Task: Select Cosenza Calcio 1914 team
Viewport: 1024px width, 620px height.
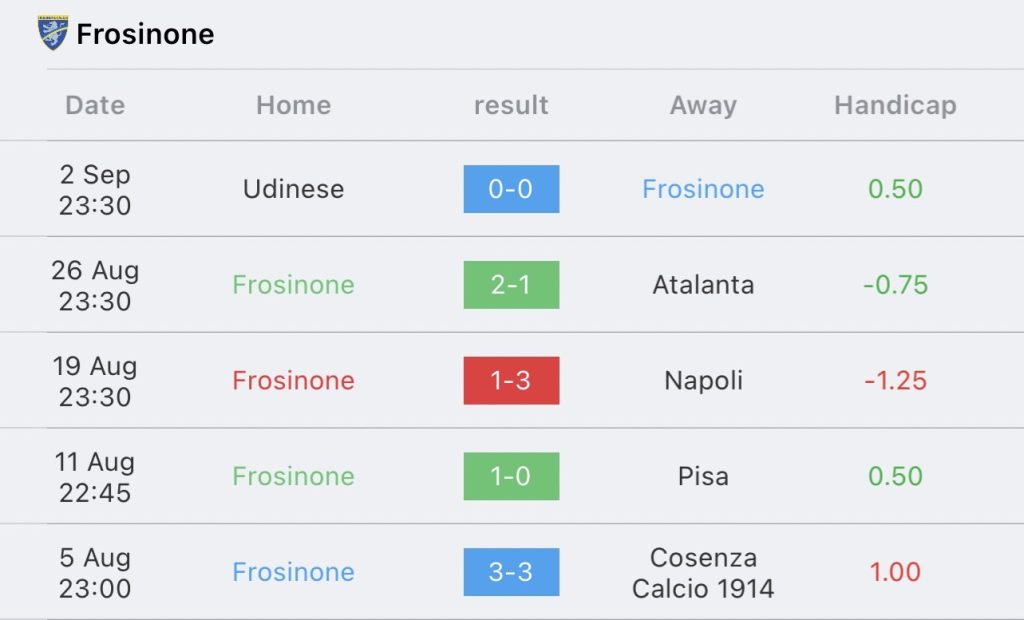Action: (703, 572)
